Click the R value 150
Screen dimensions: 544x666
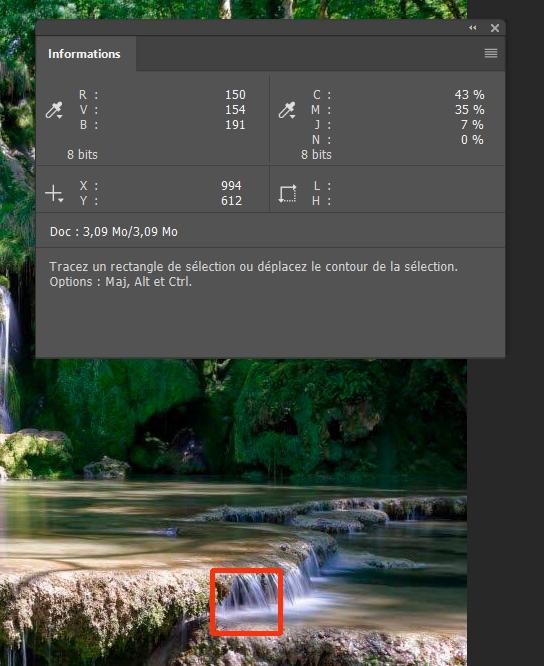tap(235, 94)
